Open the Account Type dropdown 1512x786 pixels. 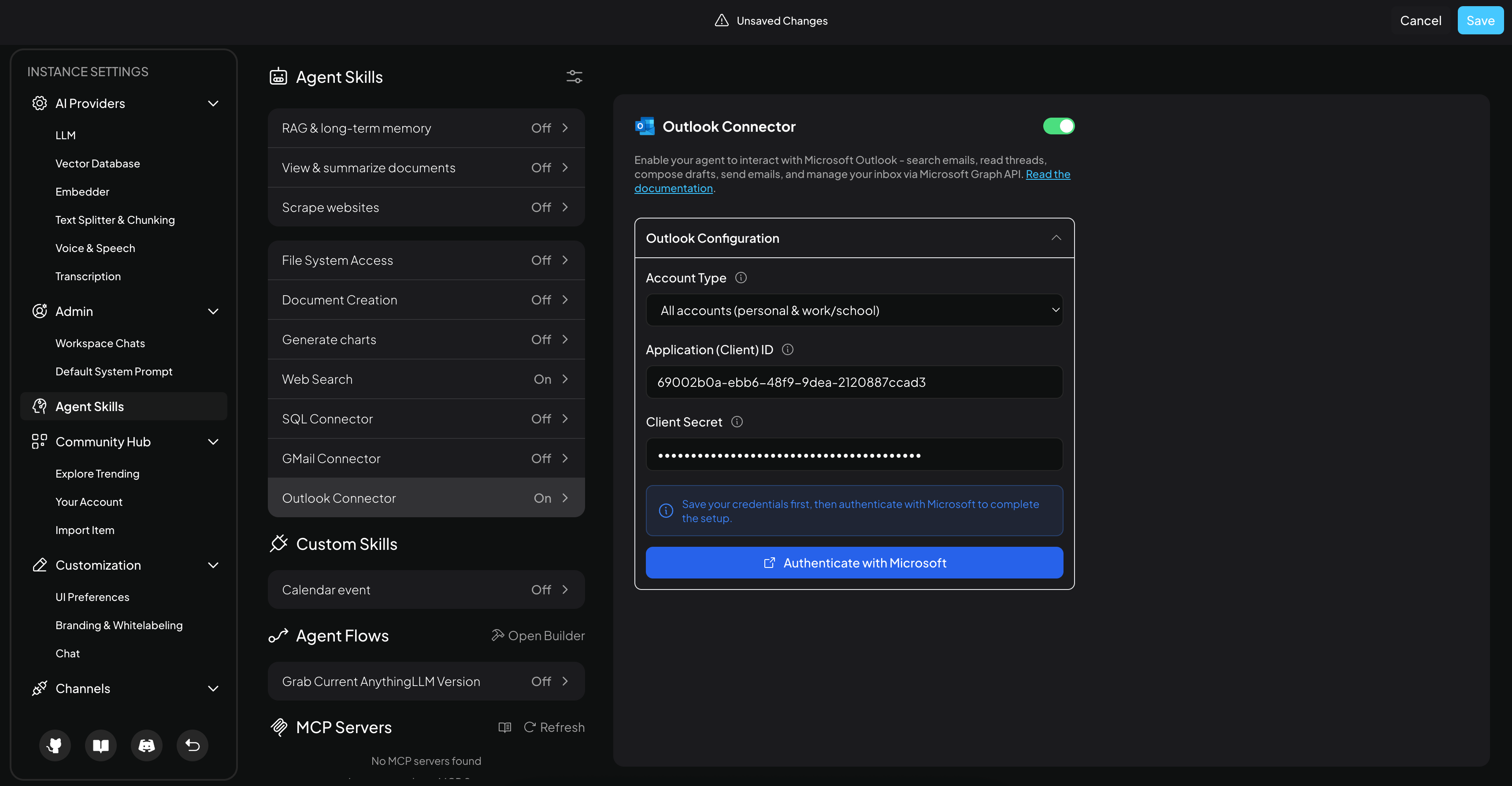(x=854, y=310)
